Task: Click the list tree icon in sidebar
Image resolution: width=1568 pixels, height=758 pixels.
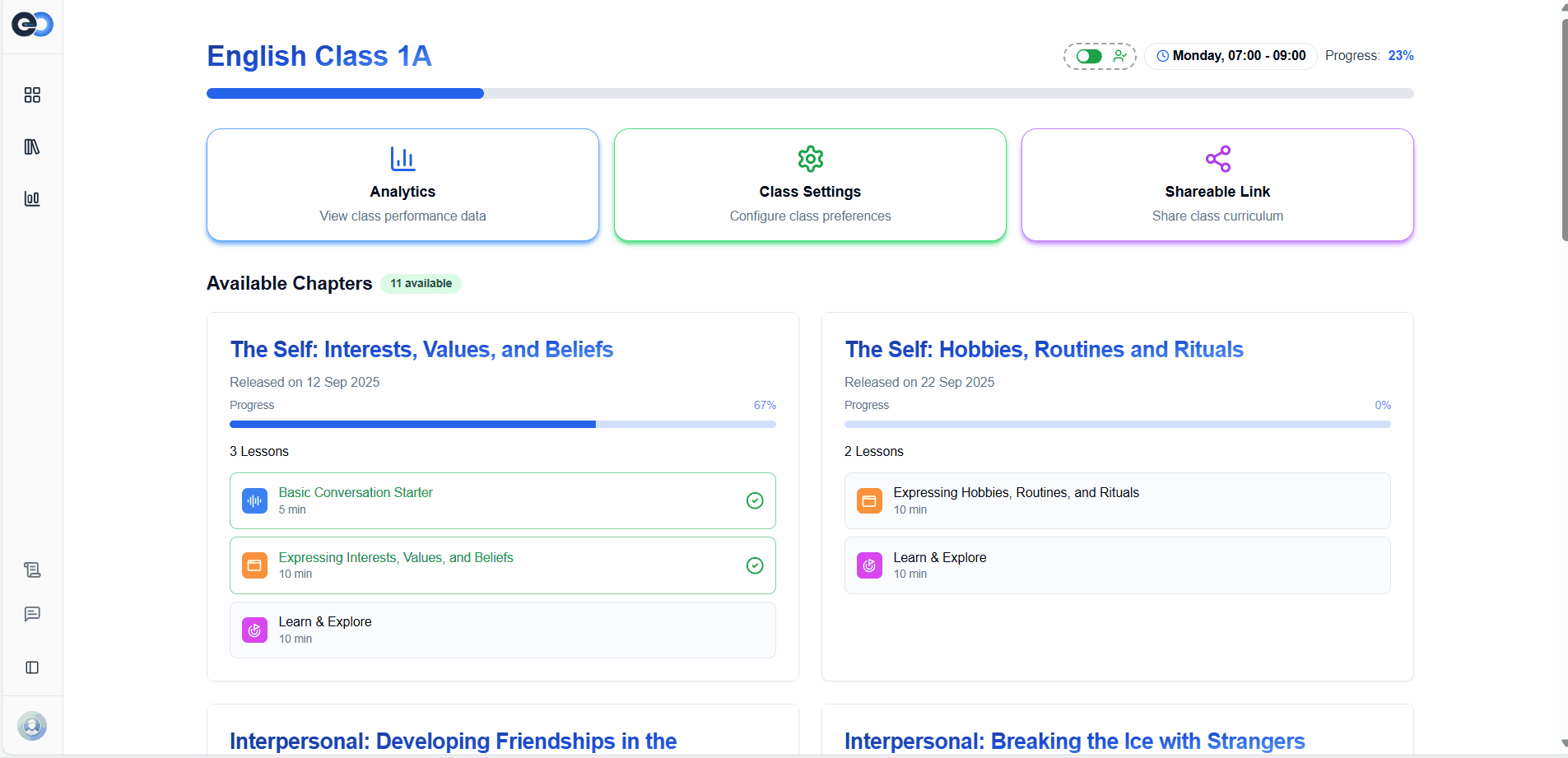Action: (x=32, y=570)
